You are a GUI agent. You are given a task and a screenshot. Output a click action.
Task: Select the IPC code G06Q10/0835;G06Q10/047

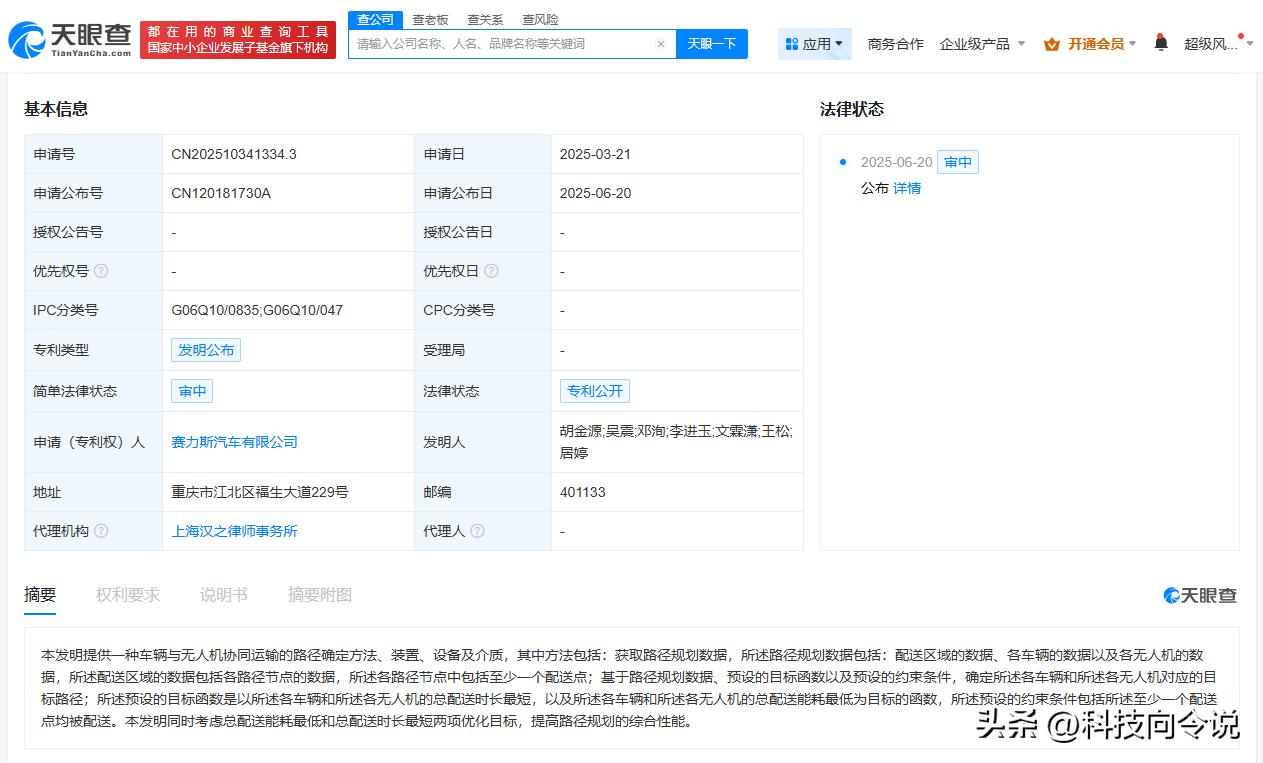257,310
